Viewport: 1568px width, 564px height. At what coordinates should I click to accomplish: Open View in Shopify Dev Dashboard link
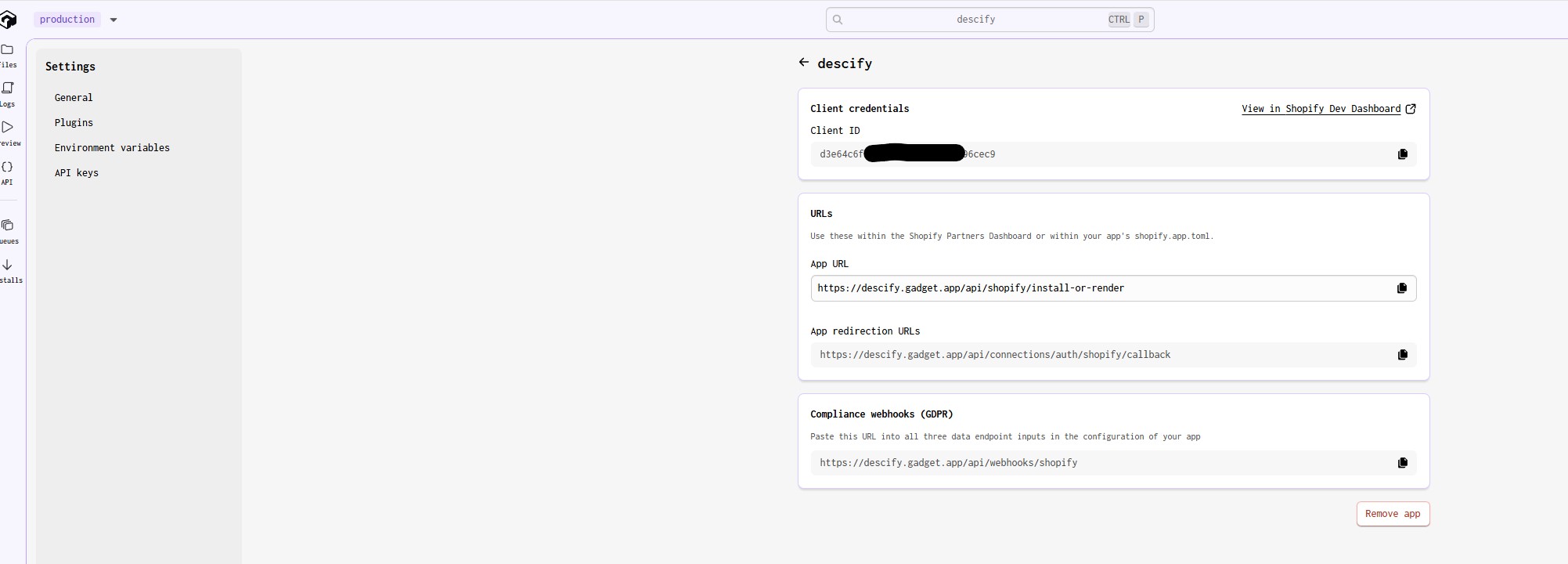(1328, 109)
